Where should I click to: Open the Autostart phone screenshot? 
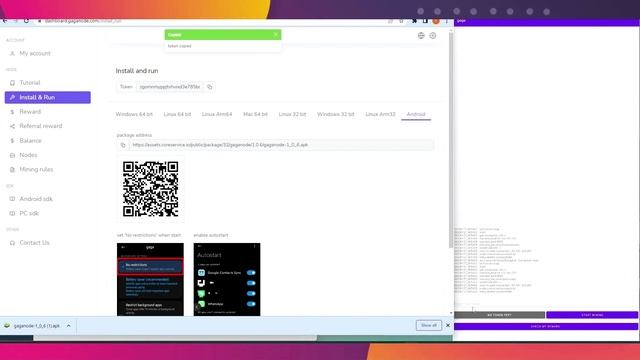[x=227, y=280]
